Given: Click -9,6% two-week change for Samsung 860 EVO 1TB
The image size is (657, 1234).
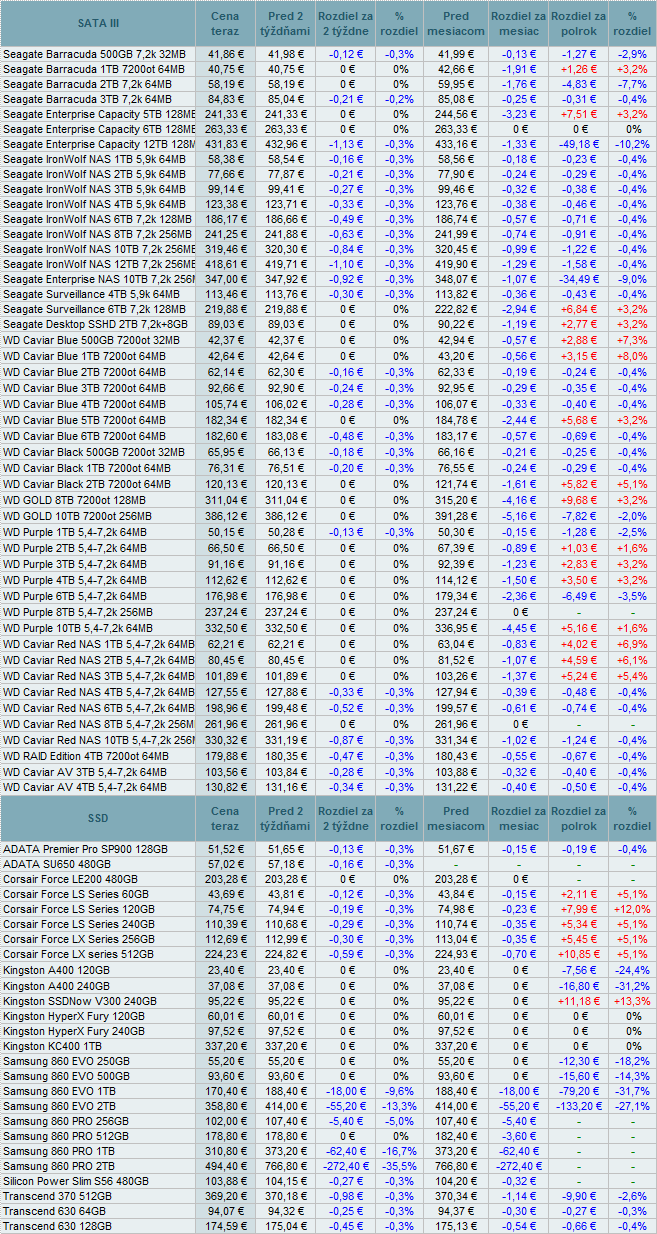Looking at the screenshot, I should [400, 1091].
